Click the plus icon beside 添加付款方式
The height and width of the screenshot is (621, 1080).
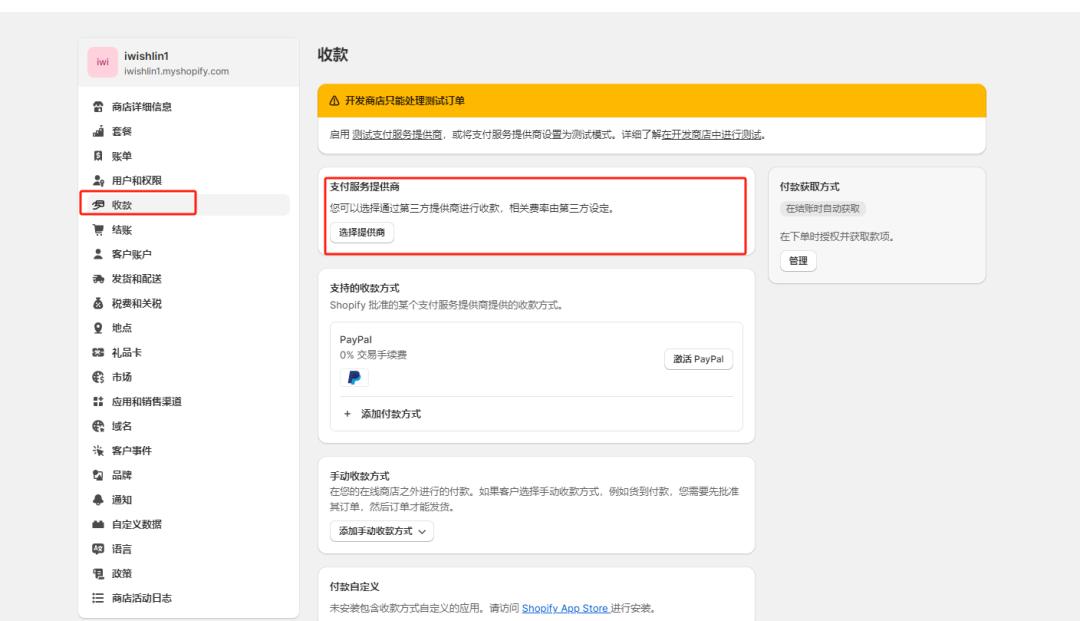point(347,414)
